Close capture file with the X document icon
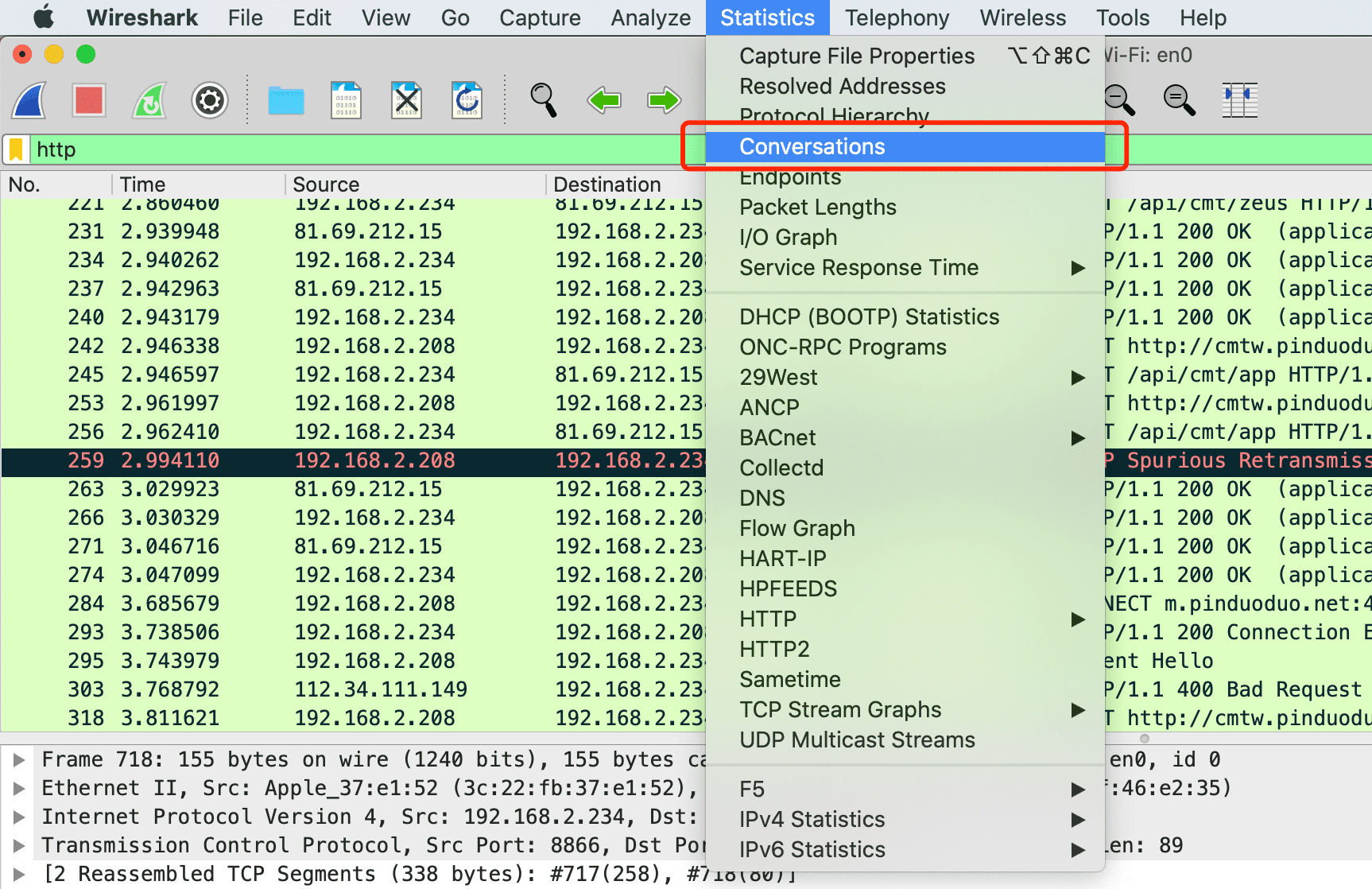 (406, 101)
